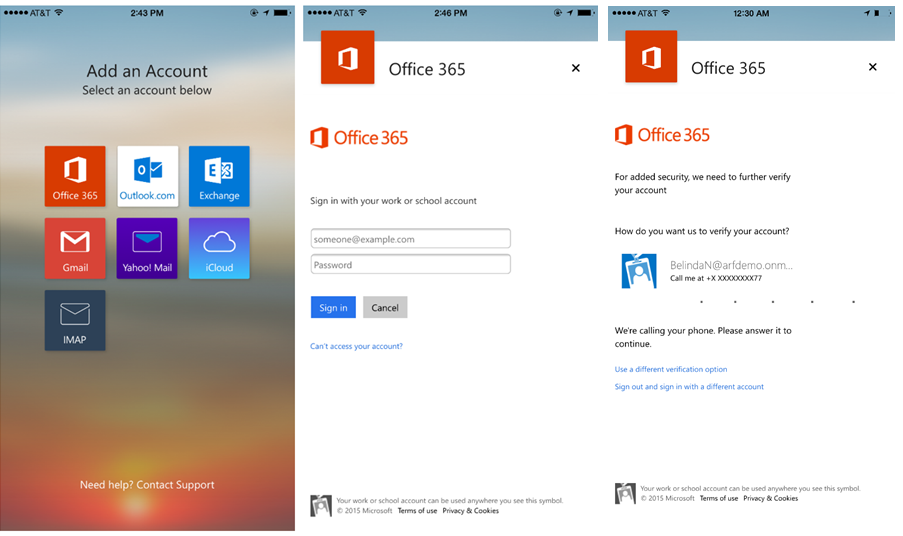Open Privacy & Cookies on sign-in screen
This screenshot has width=903, height=536.
pyautogui.click(x=471, y=511)
